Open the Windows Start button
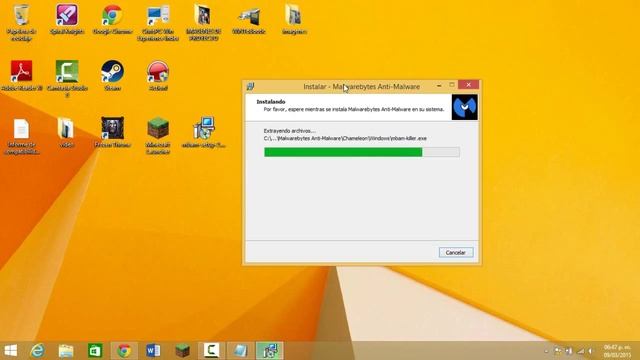 coord(11,351)
